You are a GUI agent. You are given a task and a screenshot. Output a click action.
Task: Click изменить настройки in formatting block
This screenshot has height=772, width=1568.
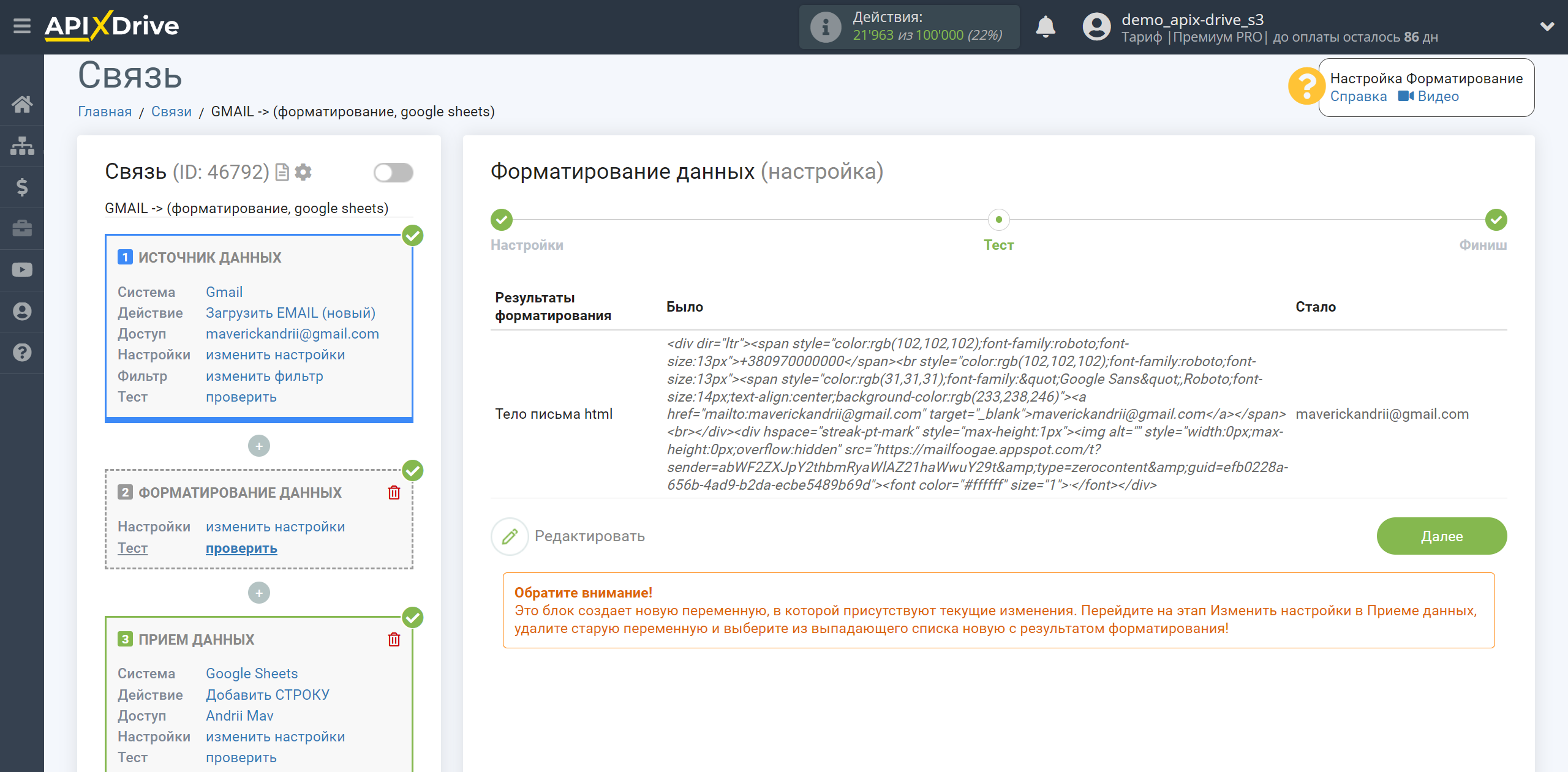click(275, 527)
